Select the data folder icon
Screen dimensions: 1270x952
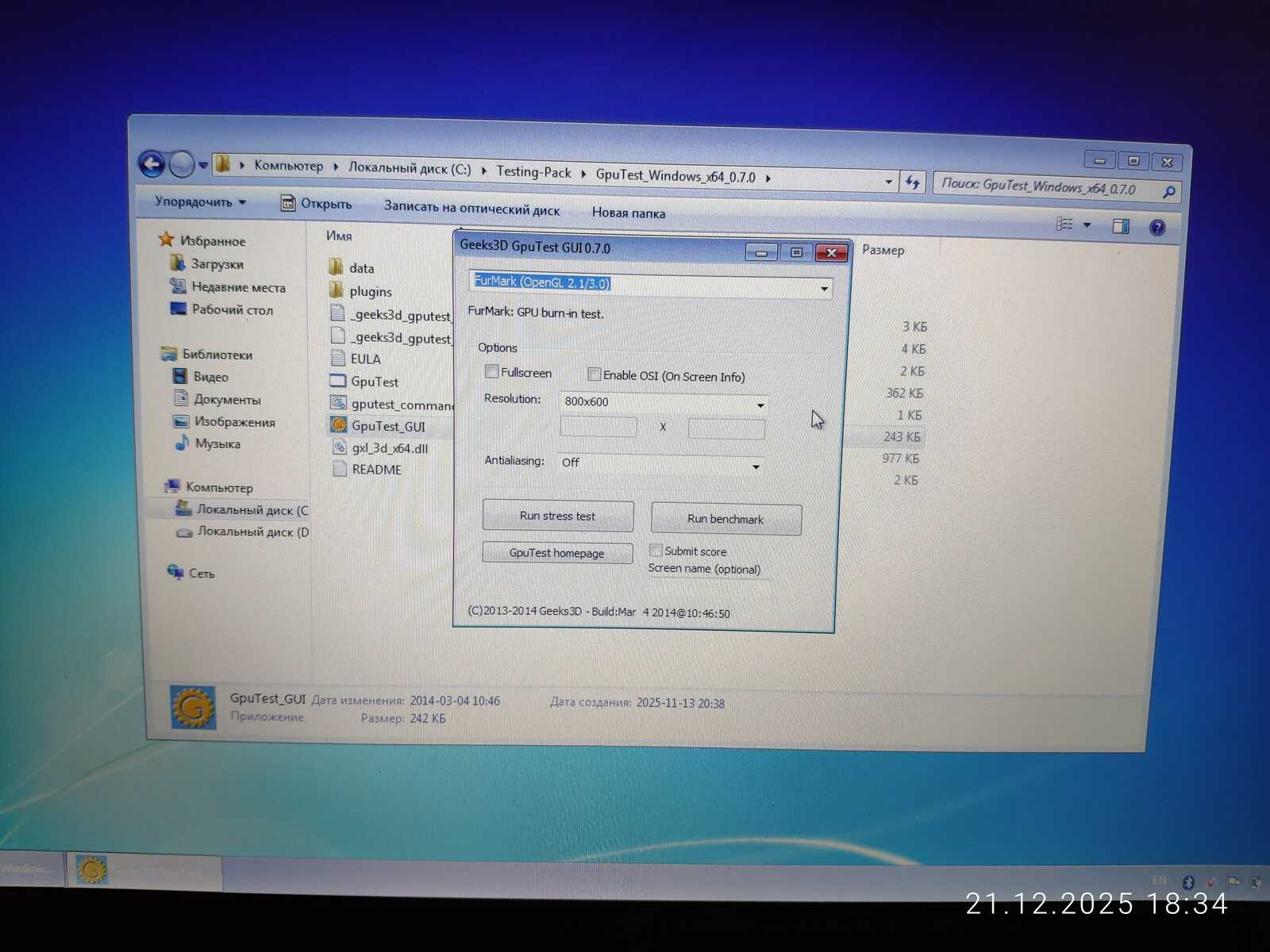pyautogui.click(x=336, y=267)
